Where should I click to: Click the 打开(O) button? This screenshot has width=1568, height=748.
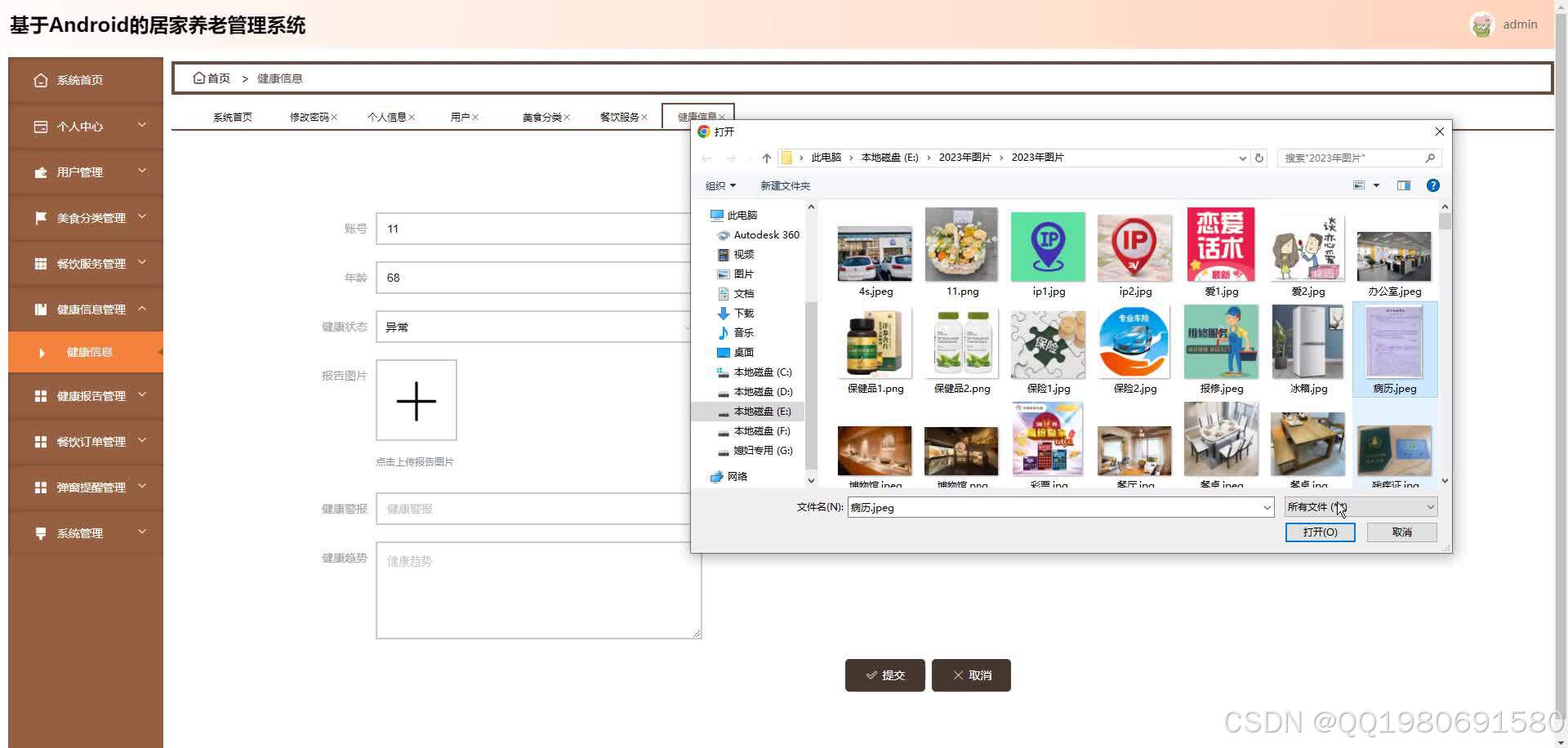coord(1320,532)
